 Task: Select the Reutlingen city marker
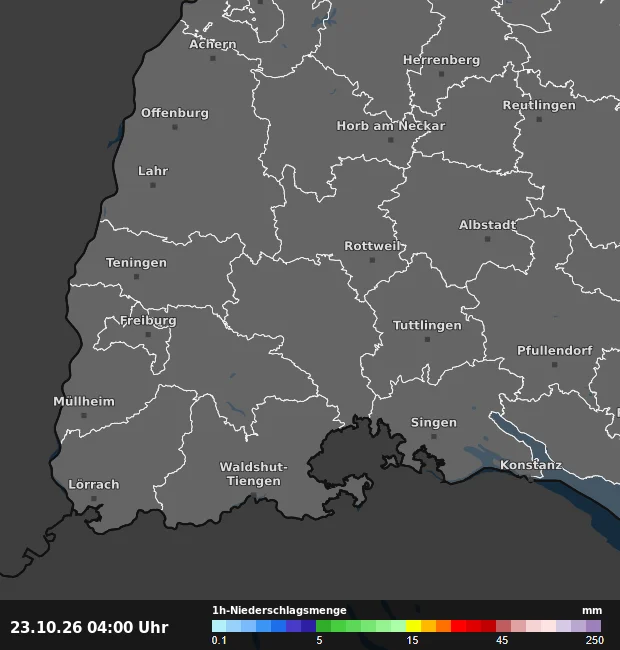(x=539, y=119)
